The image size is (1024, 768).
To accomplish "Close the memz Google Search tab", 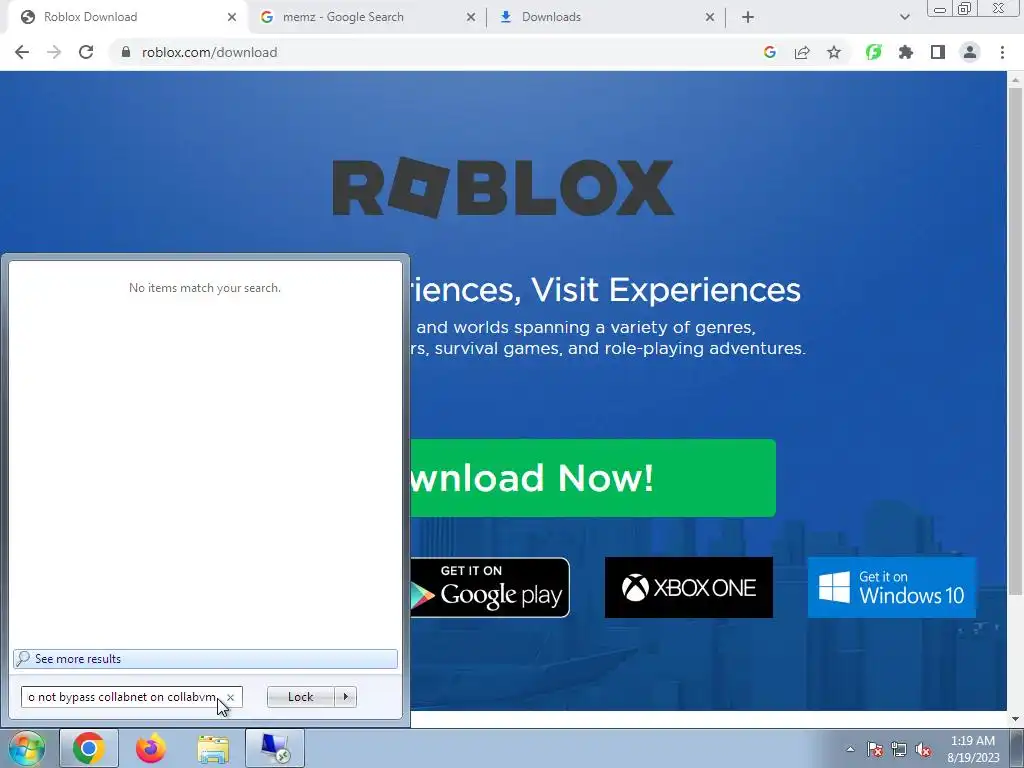I will [471, 17].
